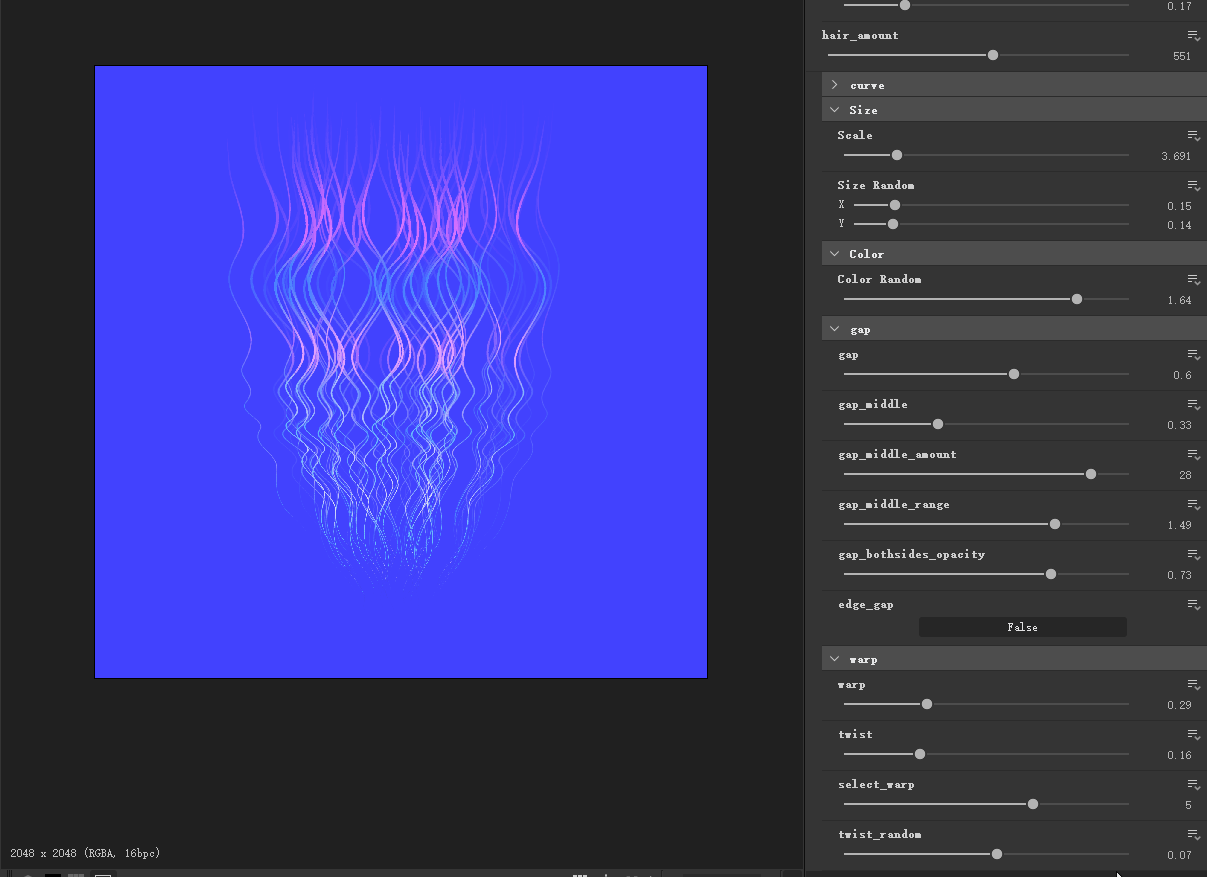Click the edge_gap label
Screen dimensions: 1207x877
tap(866, 605)
